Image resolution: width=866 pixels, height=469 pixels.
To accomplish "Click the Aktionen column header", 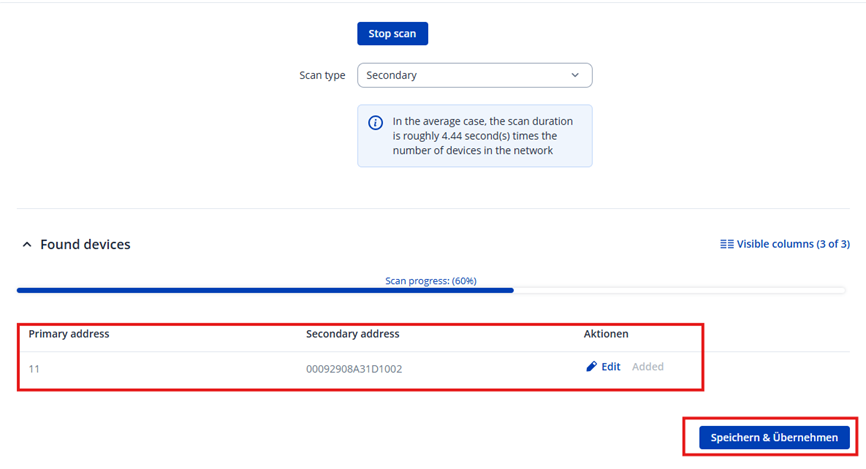I will (606, 334).
